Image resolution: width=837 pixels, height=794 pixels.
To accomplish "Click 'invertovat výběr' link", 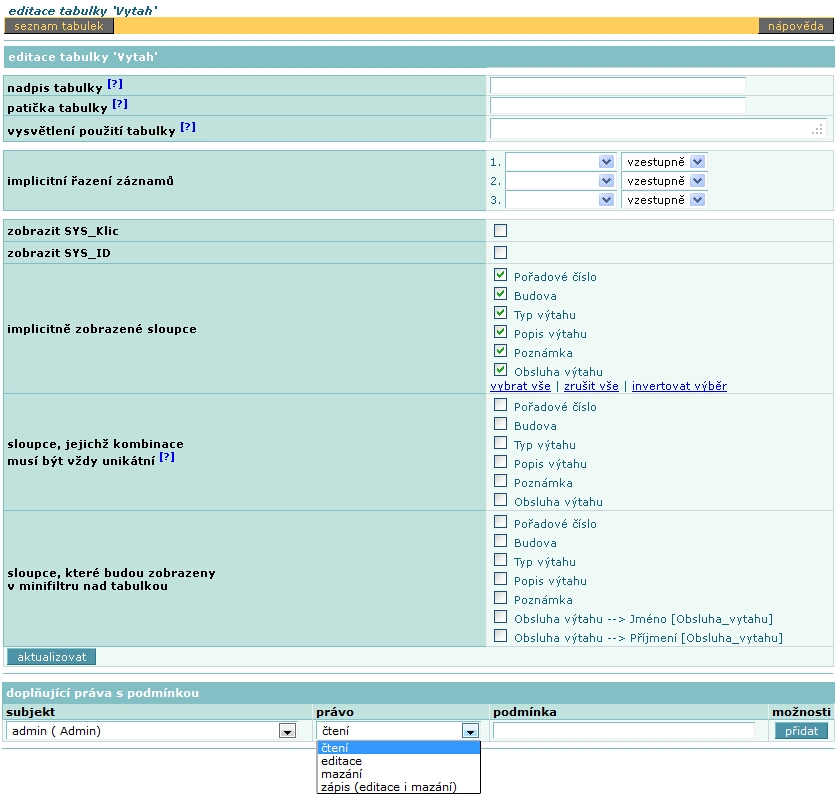I will [x=679, y=386].
